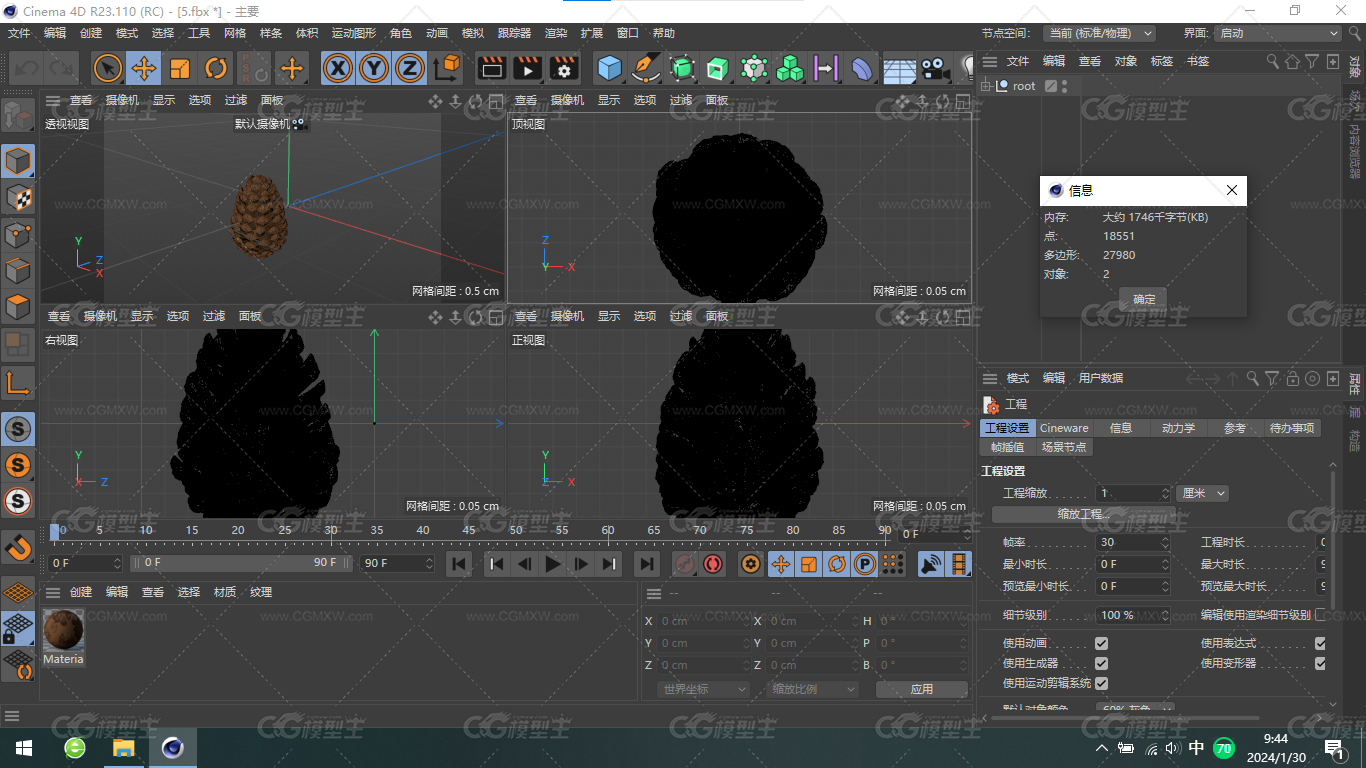The height and width of the screenshot is (768, 1366).
Task: Click the preview range bar 0 F–90 F
Action: [x=240, y=563]
